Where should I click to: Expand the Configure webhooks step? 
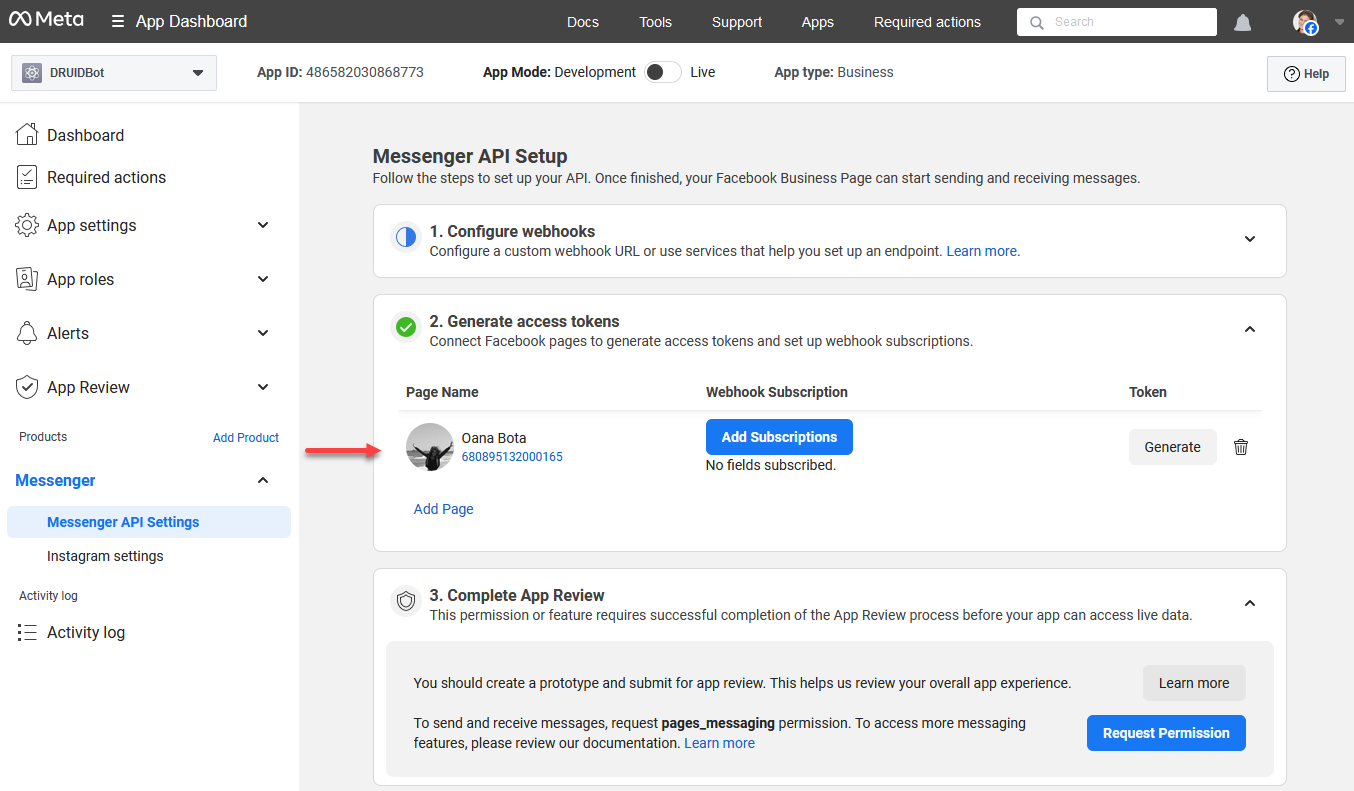[x=1249, y=239]
